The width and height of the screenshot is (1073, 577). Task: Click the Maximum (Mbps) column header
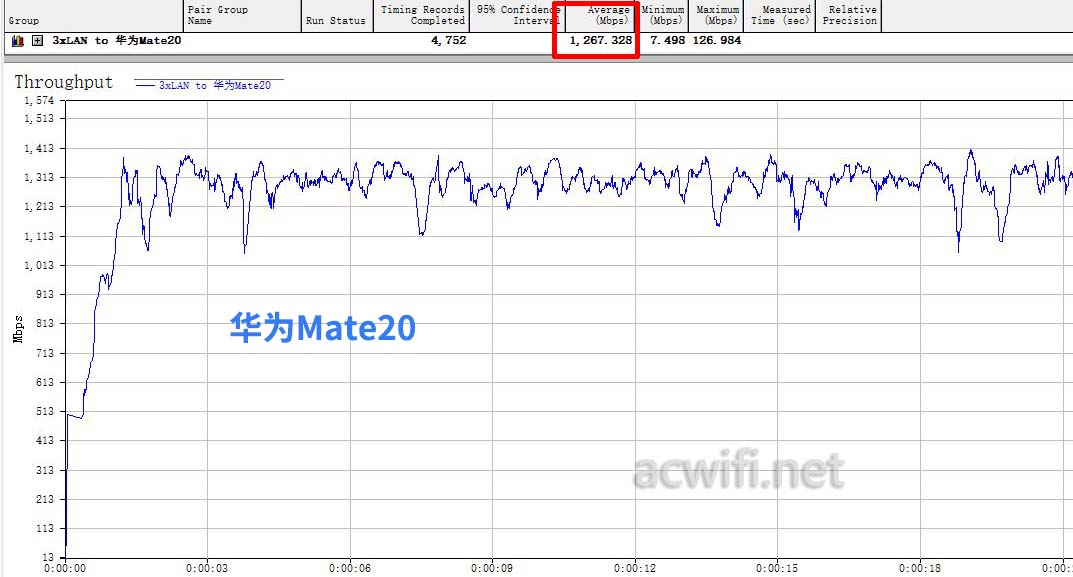click(x=717, y=16)
